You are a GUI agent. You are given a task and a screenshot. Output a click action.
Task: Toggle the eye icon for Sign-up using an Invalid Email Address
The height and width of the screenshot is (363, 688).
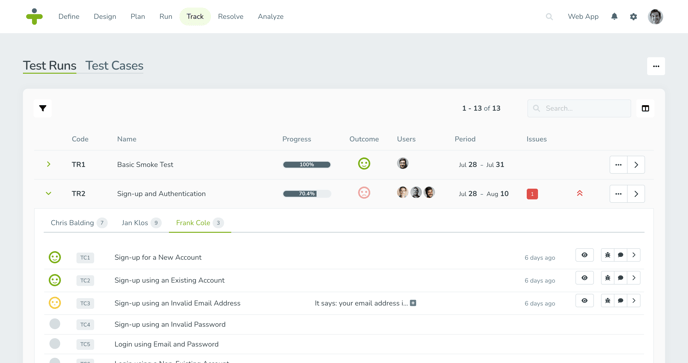584,301
